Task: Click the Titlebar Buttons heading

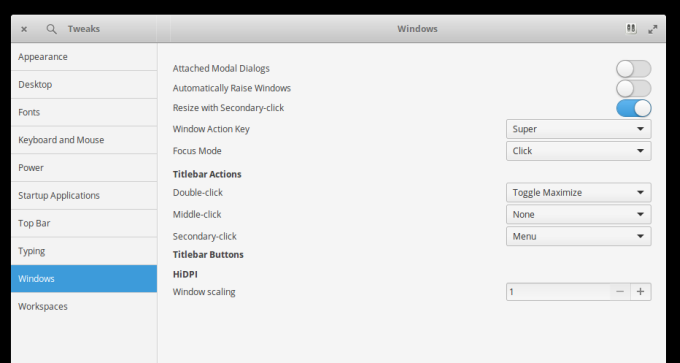Action: [x=208, y=255]
